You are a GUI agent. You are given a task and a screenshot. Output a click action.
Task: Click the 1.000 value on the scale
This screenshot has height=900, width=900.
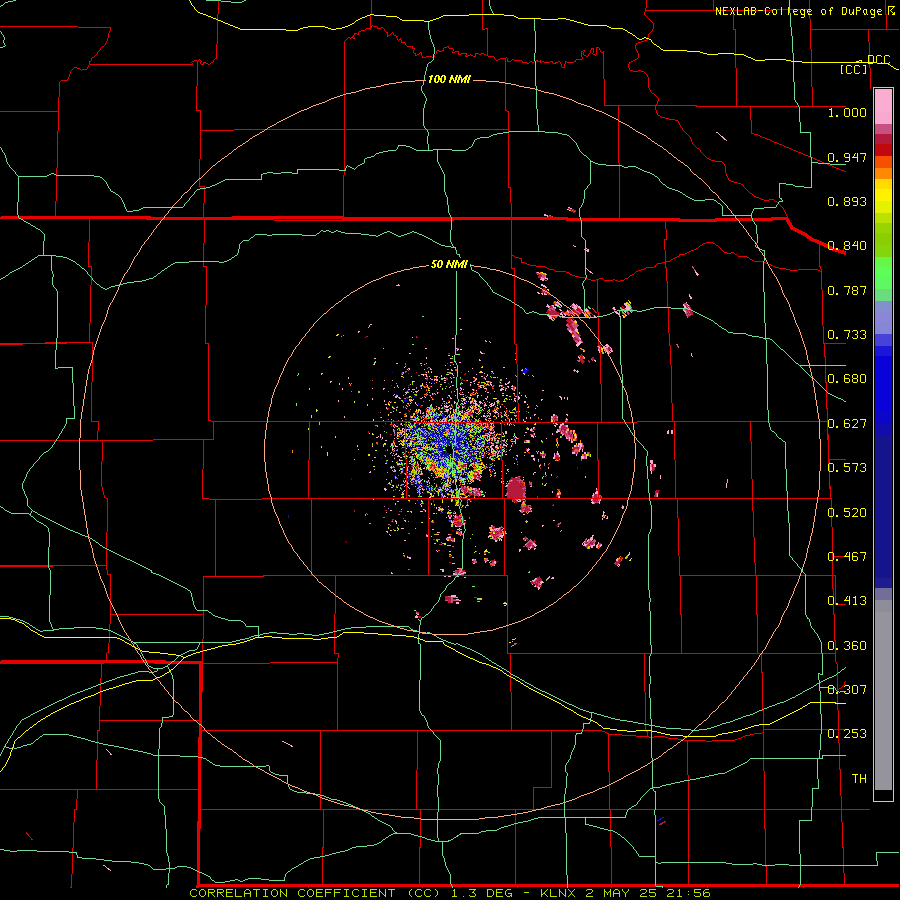[x=847, y=112]
